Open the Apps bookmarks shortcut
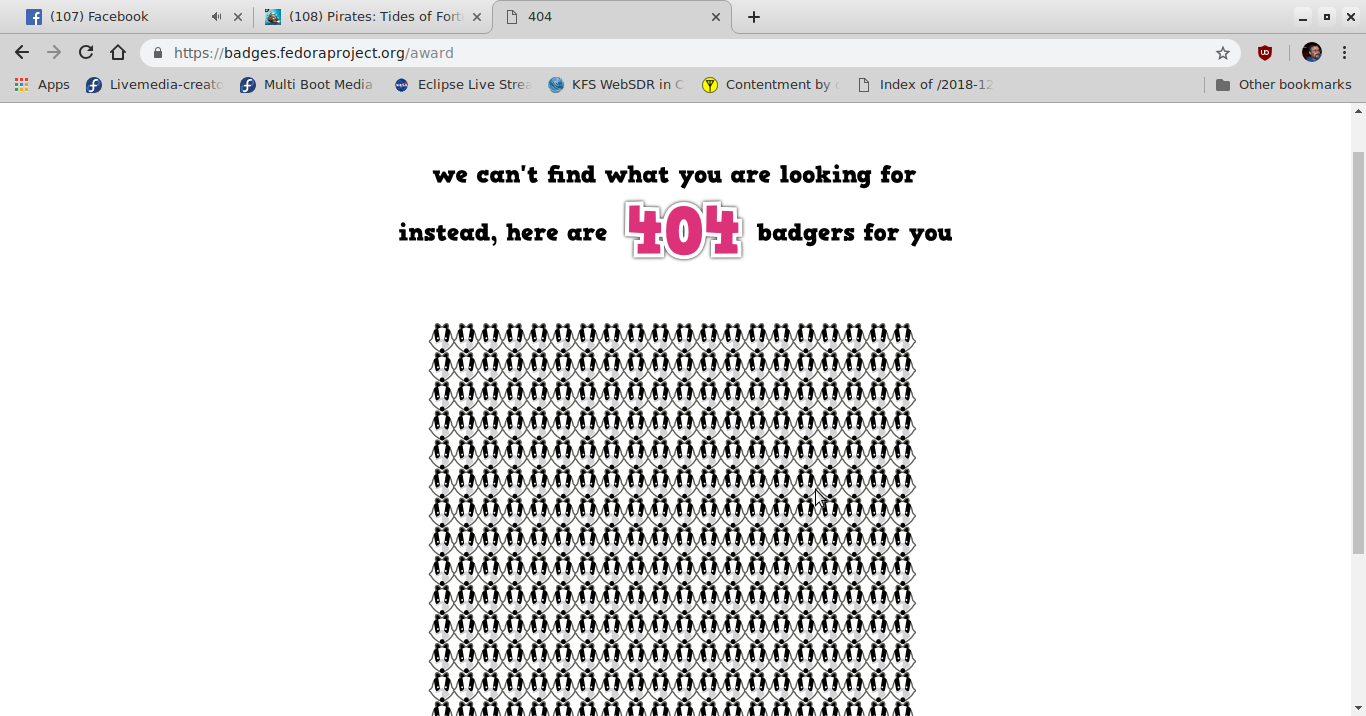Viewport: 1366px width, 716px height. tap(42, 85)
